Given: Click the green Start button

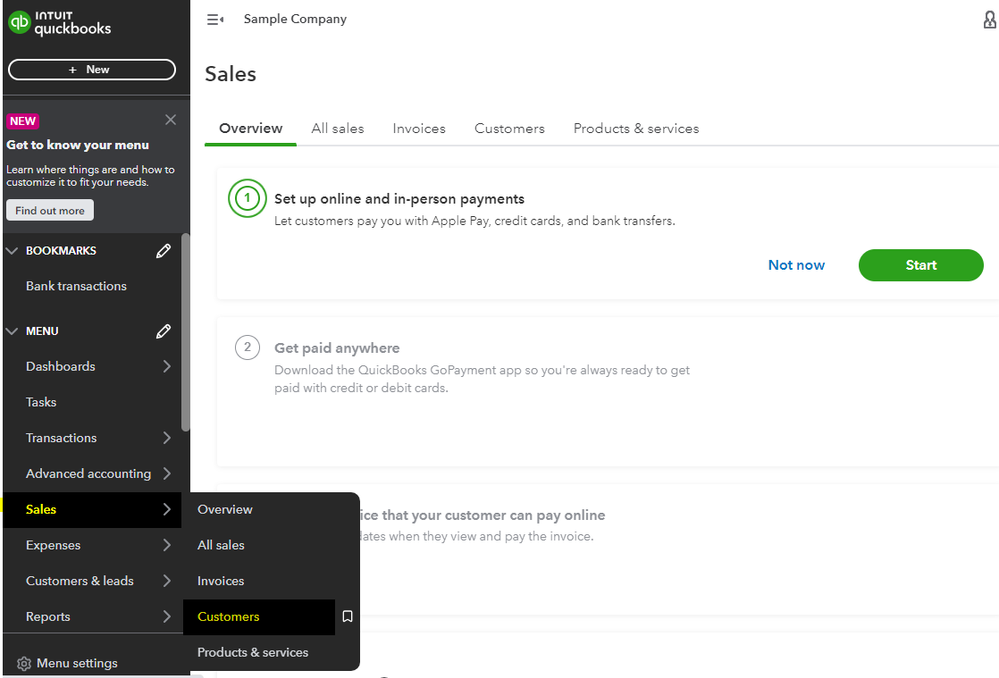Looking at the screenshot, I should 921,265.
